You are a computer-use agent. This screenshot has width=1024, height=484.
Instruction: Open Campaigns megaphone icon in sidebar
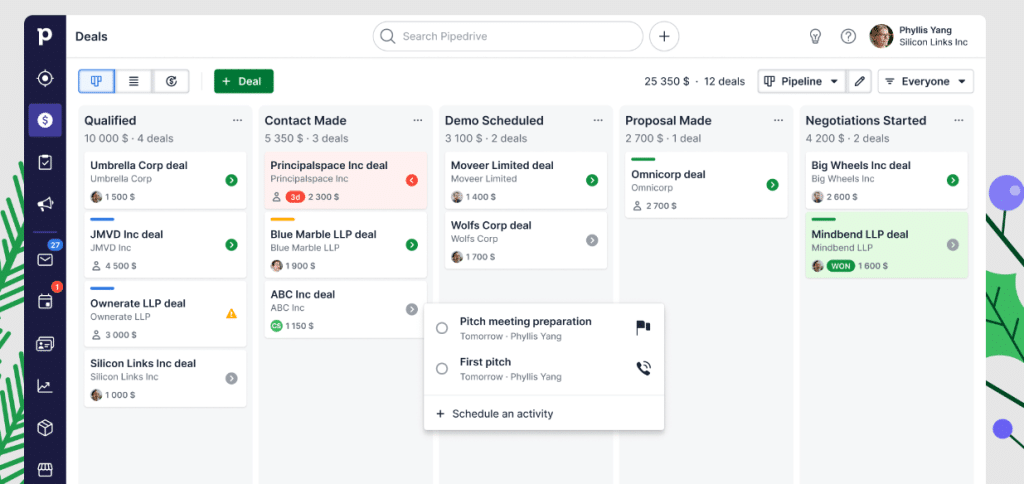44,204
